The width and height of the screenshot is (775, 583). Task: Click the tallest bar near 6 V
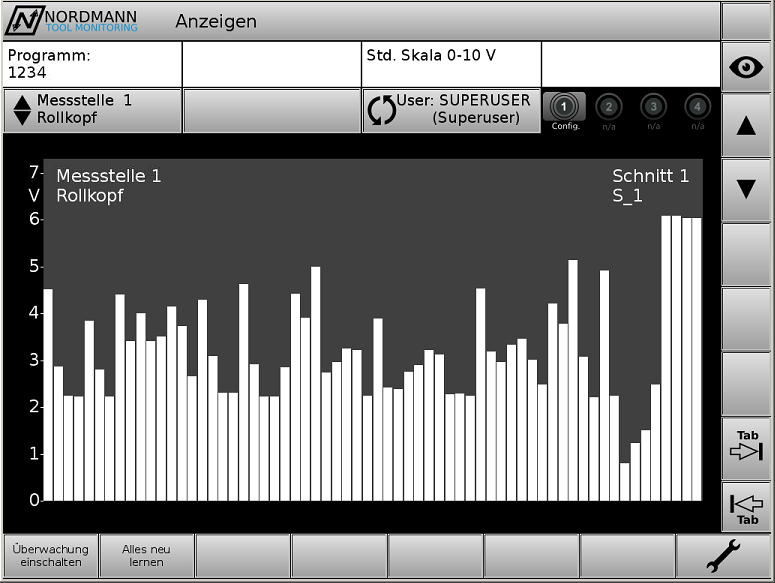pos(666,357)
